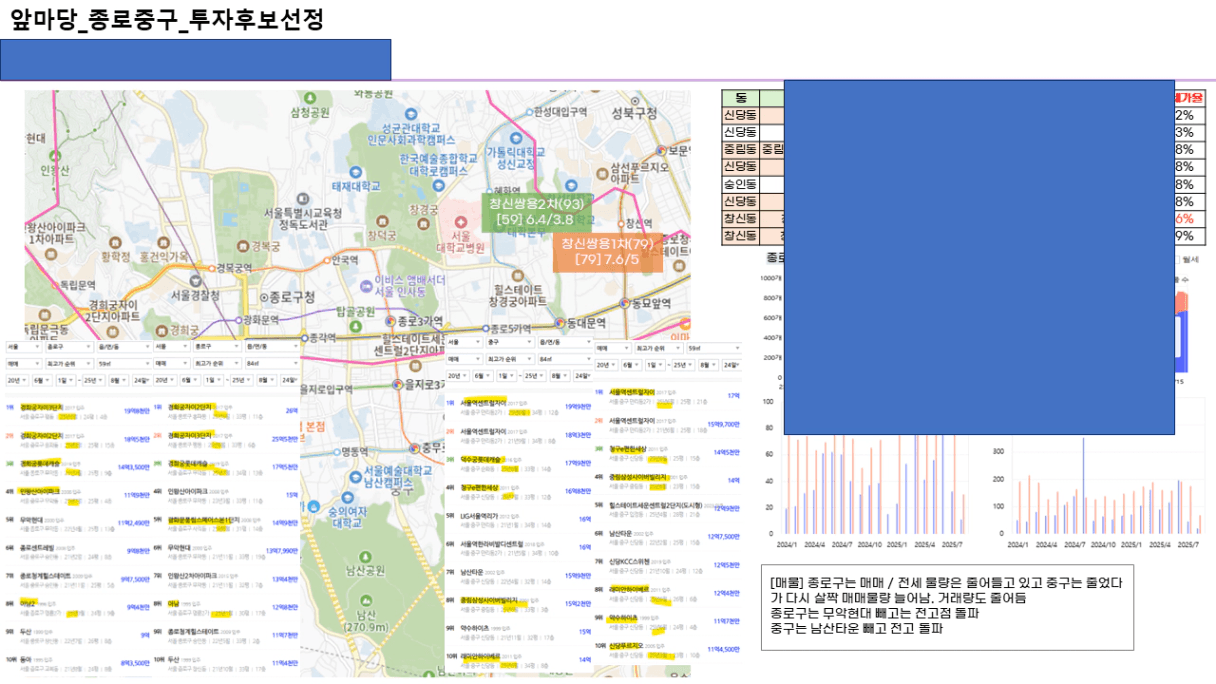Click the LIG서울역리가 16억 row
Screen dimensions: 1216x684
click(517, 519)
